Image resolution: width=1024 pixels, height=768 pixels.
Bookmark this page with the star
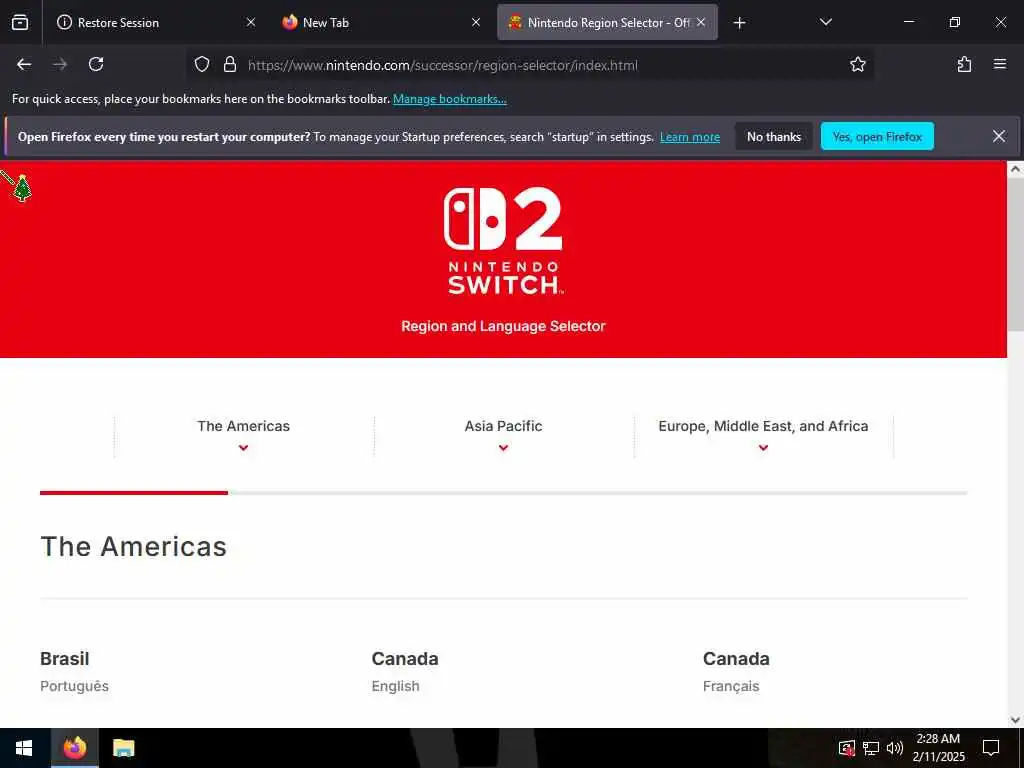tap(857, 64)
